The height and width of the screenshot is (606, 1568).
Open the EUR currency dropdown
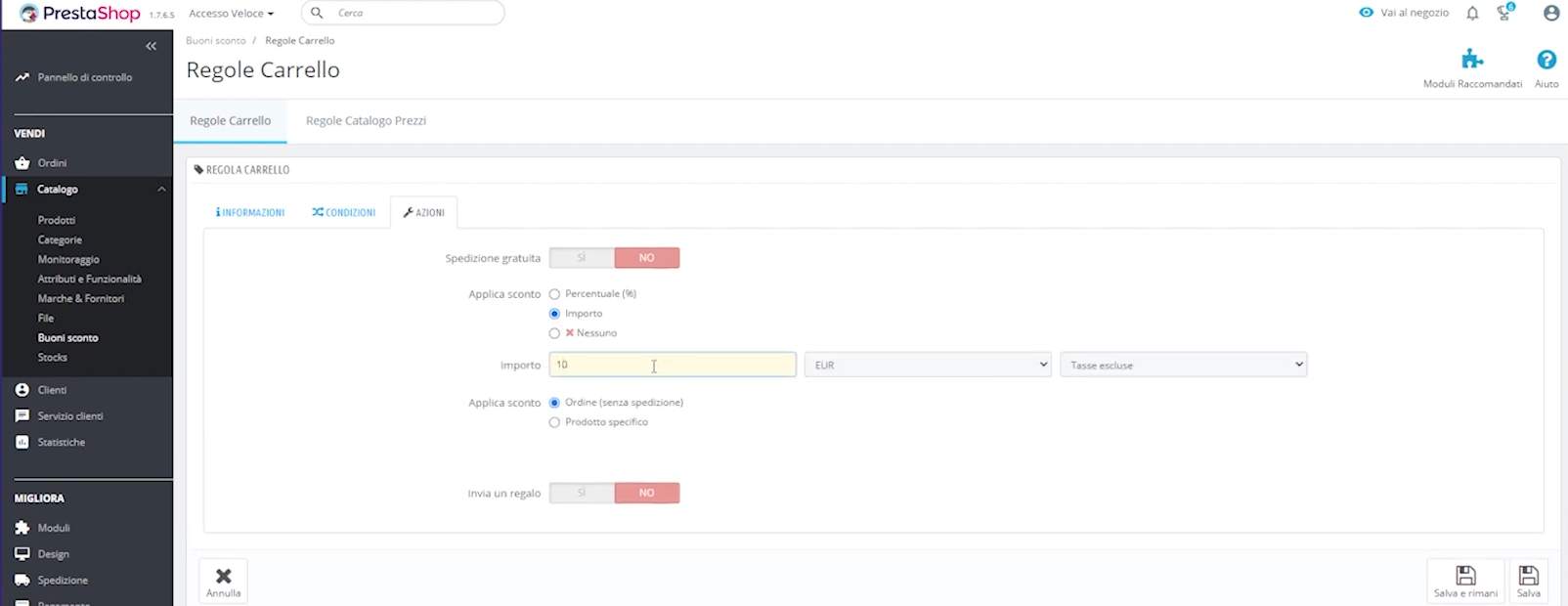coord(927,365)
